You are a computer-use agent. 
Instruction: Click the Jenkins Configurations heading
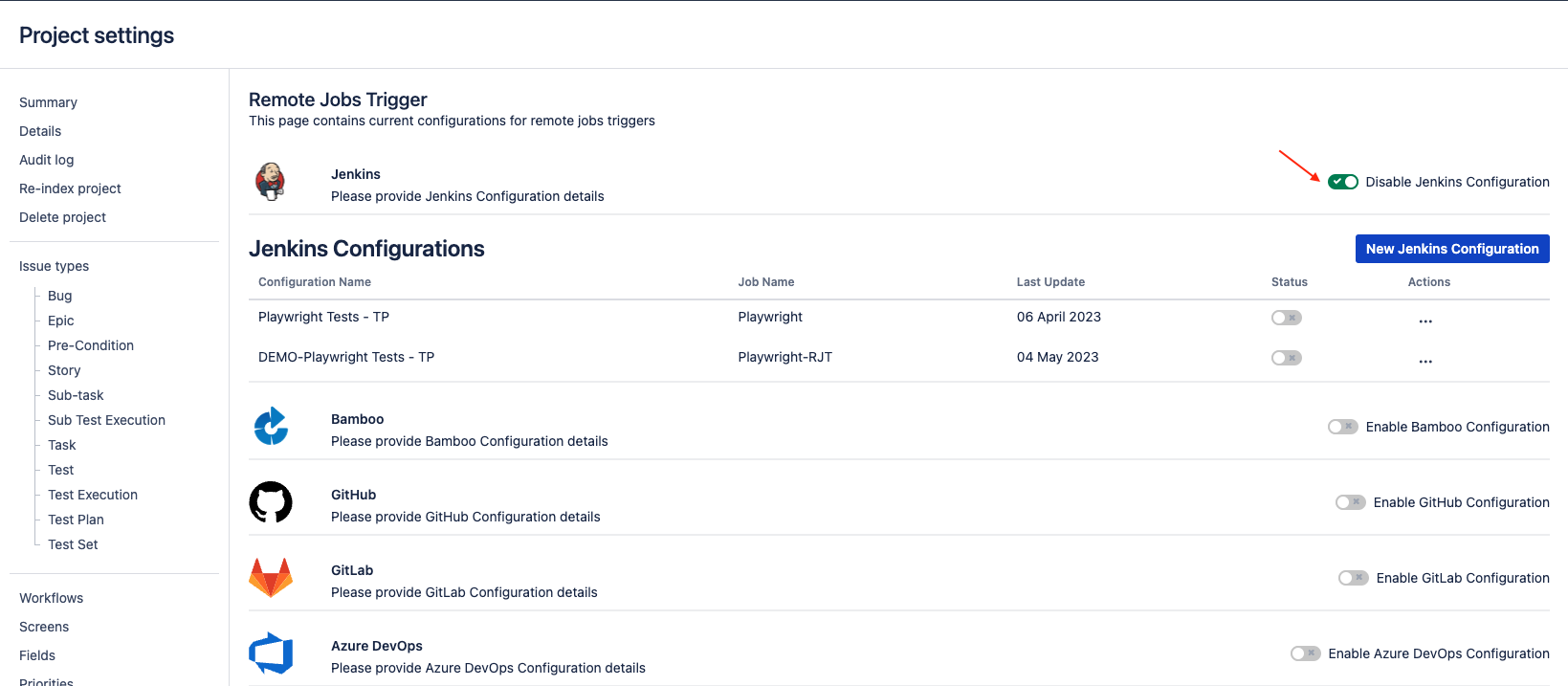click(366, 249)
